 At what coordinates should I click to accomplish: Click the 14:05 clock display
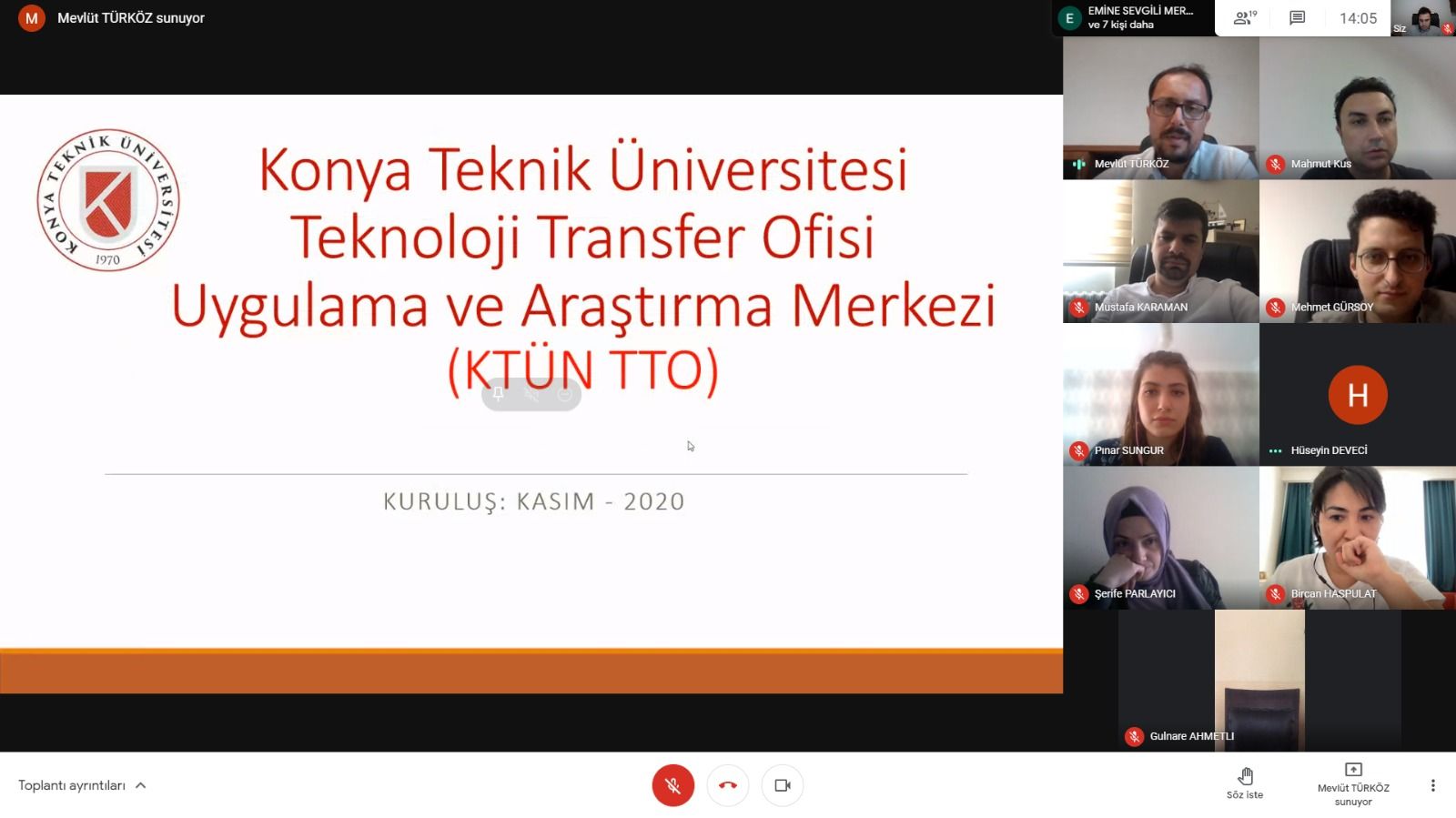point(1358,18)
